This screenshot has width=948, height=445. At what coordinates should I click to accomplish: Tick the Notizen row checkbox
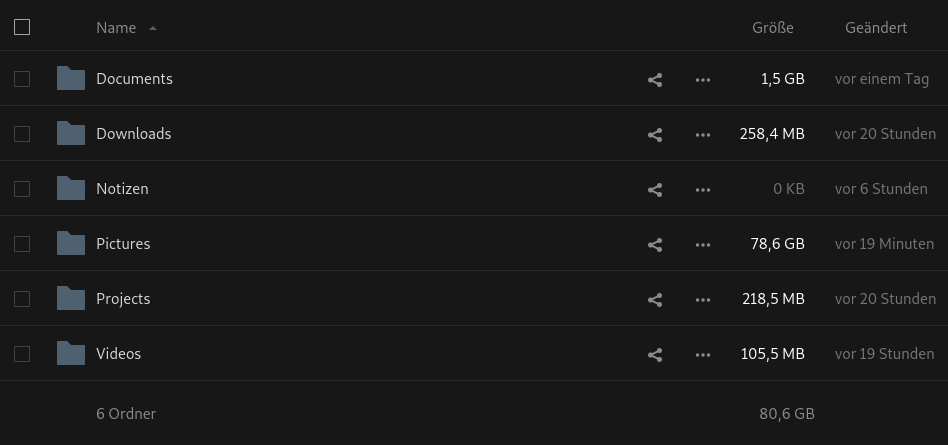tap(22, 189)
